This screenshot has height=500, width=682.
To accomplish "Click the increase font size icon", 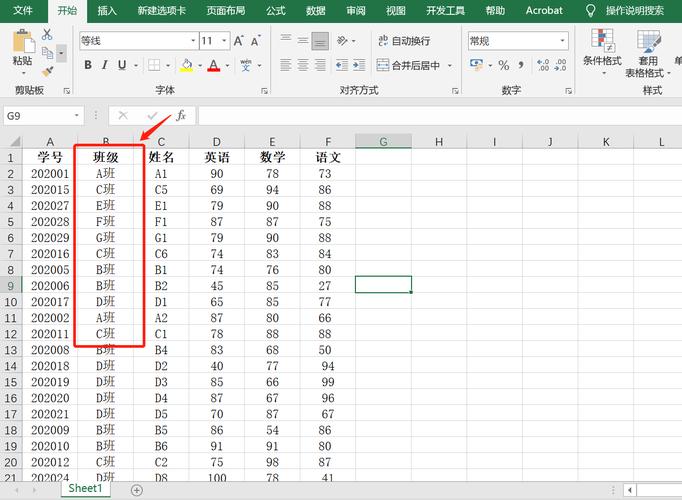I will 239,41.
